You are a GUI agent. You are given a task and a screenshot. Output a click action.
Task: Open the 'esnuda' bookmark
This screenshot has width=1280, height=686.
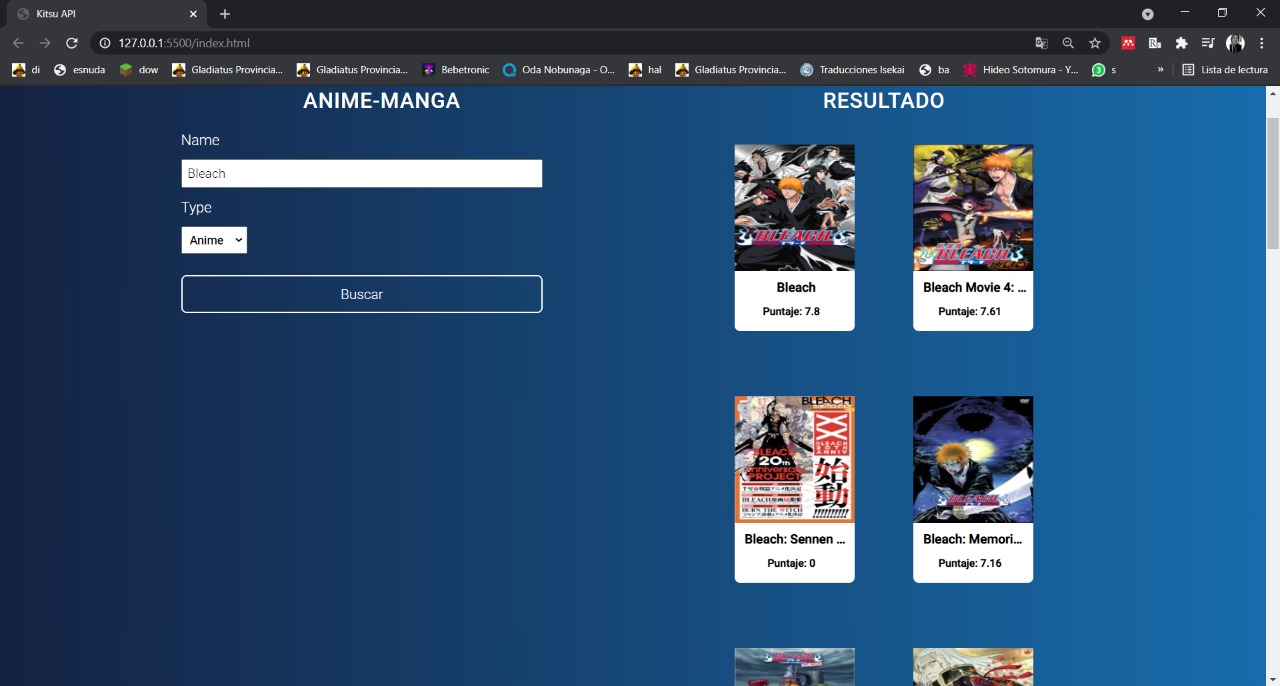[x=79, y=70]
